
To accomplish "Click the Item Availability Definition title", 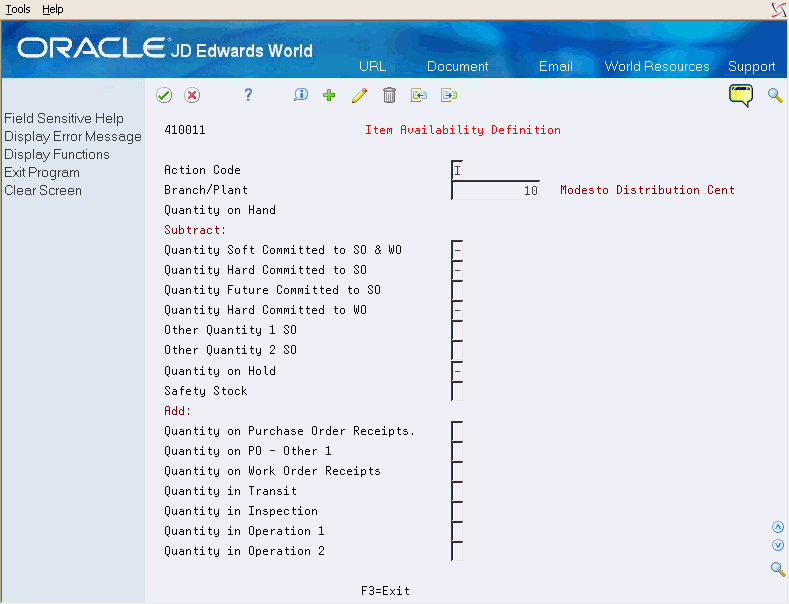I will click(x=462, y=130).
